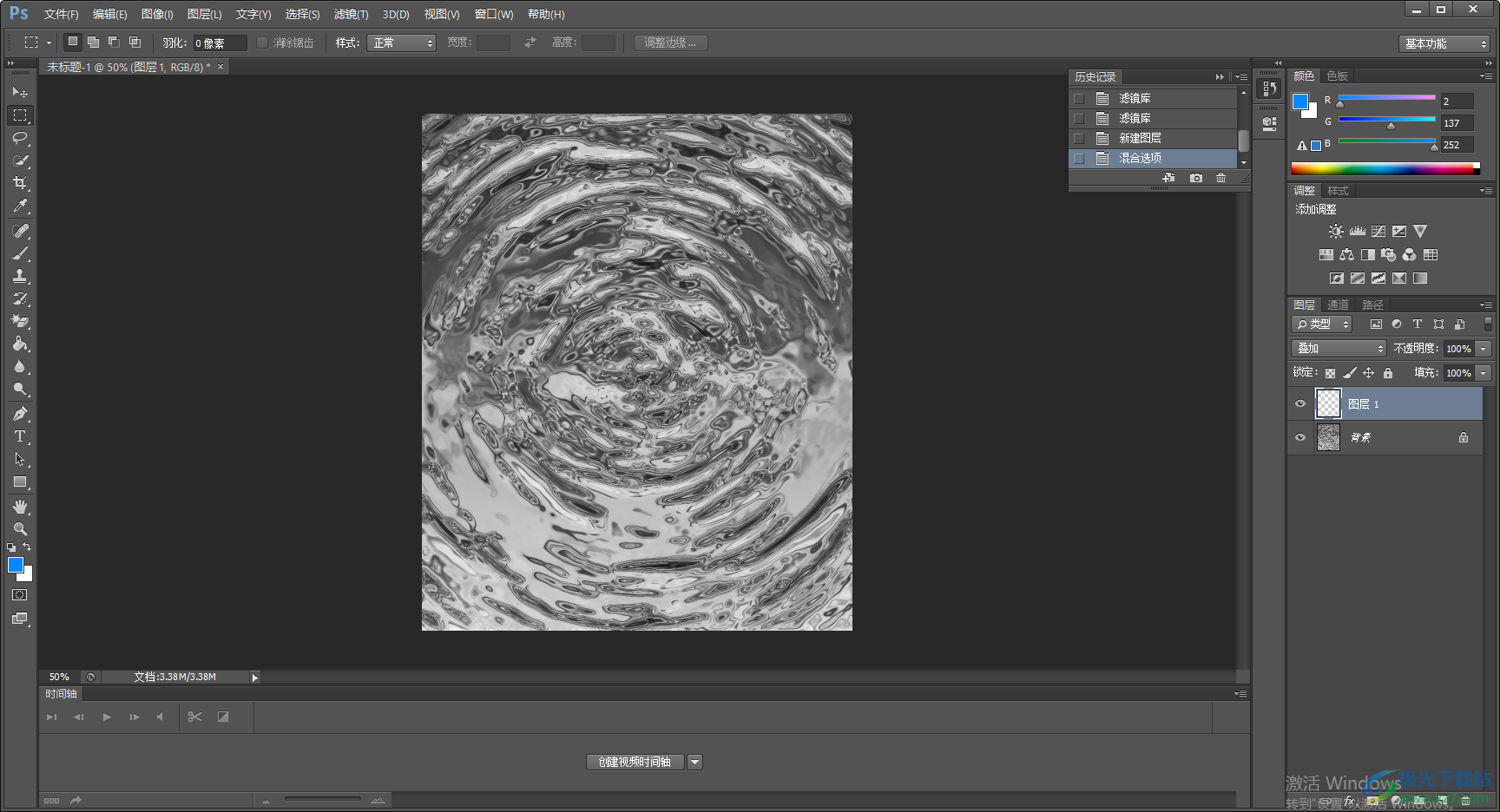This screenshot has height=812, width=1500.
Task: Open the 填充 slider dropdown arrow
Action: point(1484,372)
